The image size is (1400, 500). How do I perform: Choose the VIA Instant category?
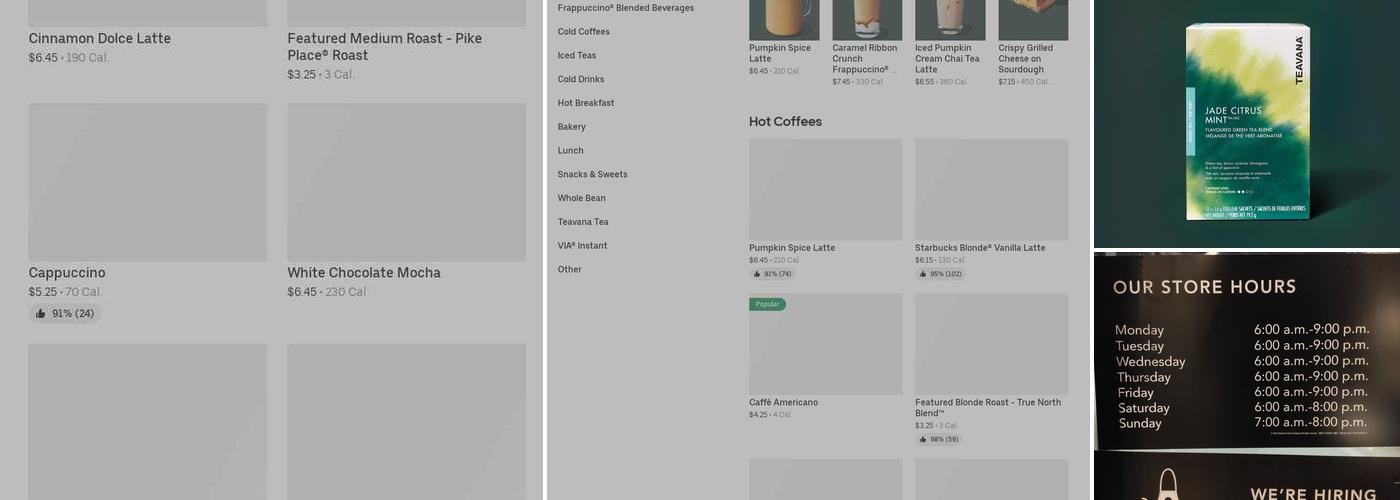click(582, 246)
